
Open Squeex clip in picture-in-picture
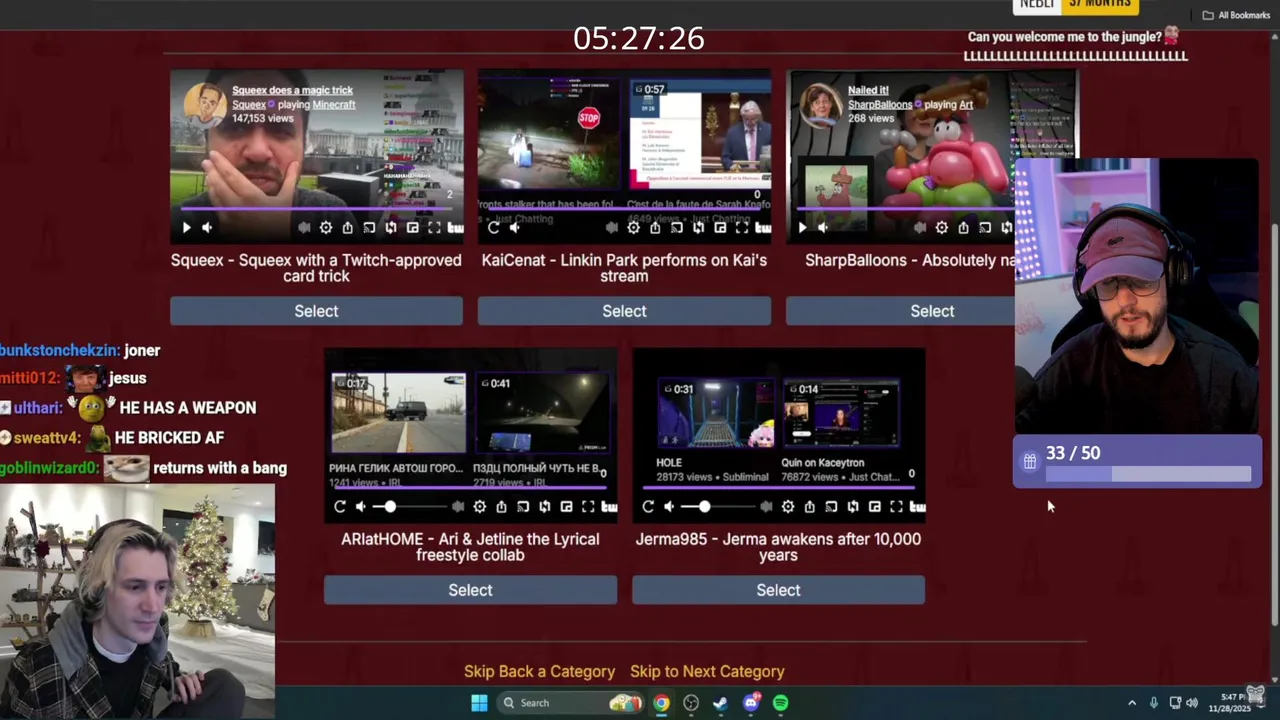pyautogui.click(x=412, y=228)
